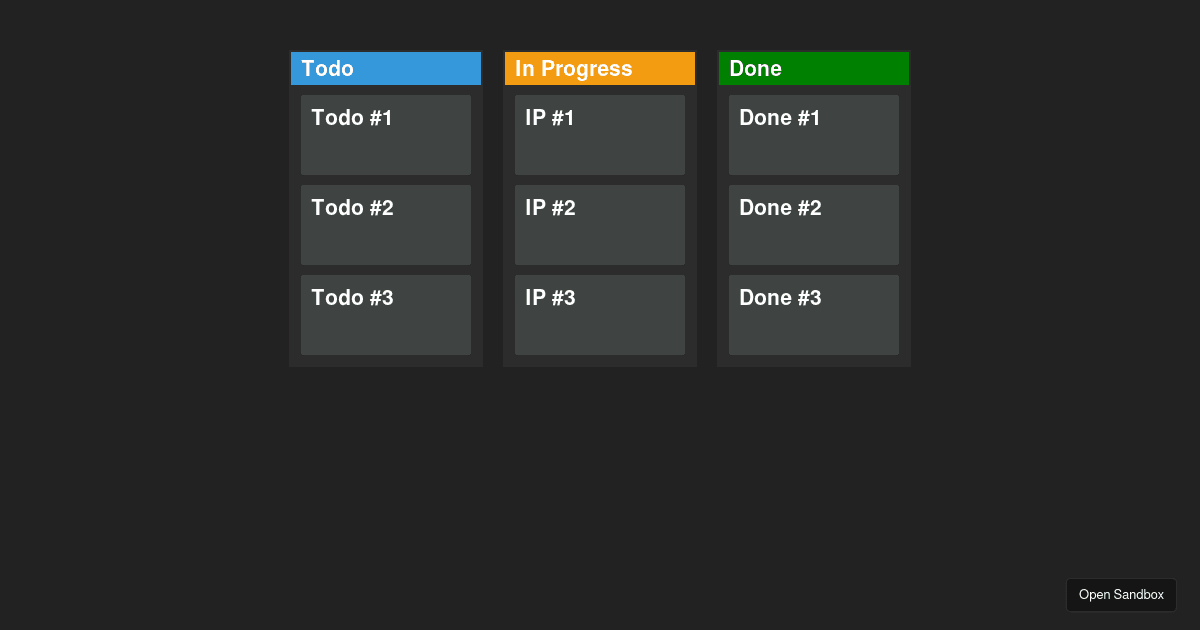Image resolution: width=1200 pixels, height=630 pixels.
Task: Click the Todo #1 card title text
Action: 352,117
